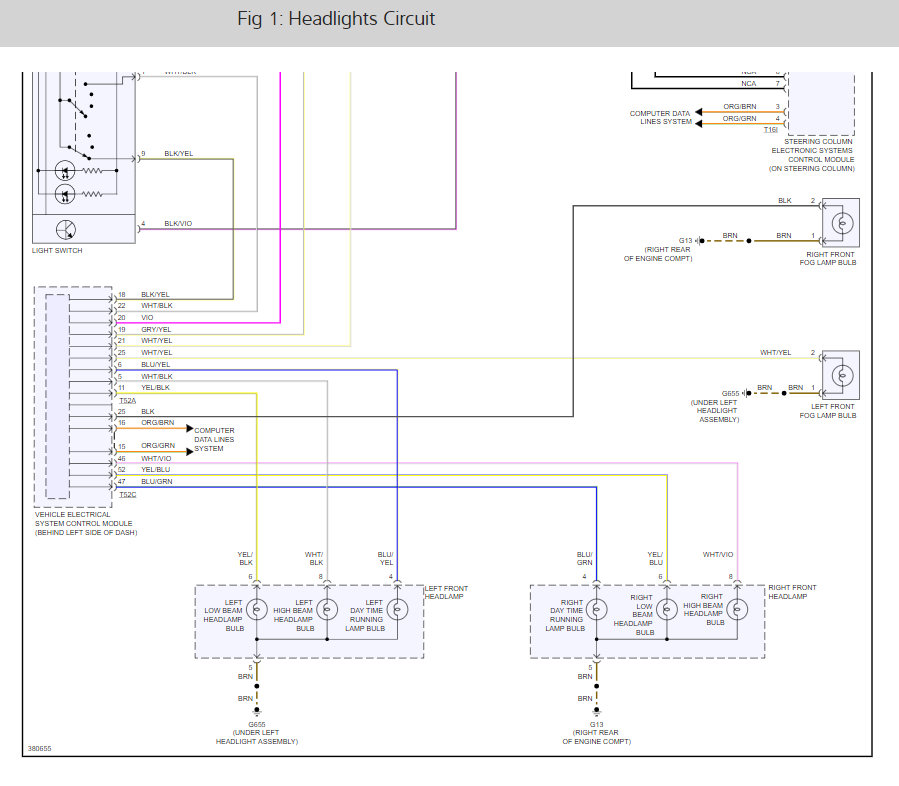Click the upper LED symbol in the light switch
Screen dimensions: 899x786
pyautogui.click(x=65, y=170)
